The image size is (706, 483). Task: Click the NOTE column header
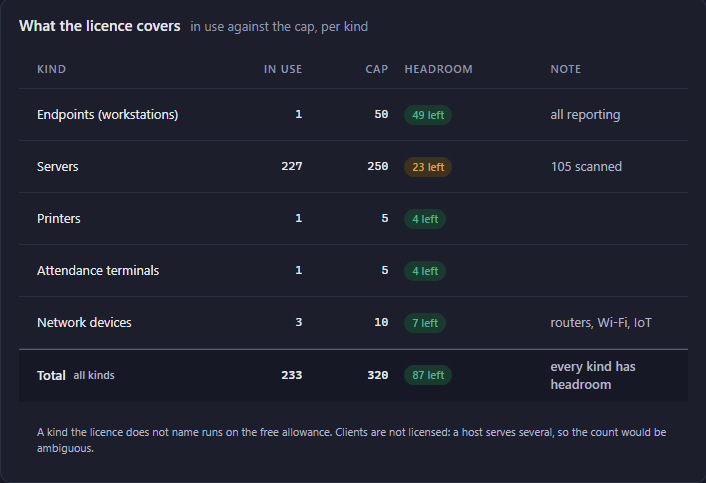566,69
